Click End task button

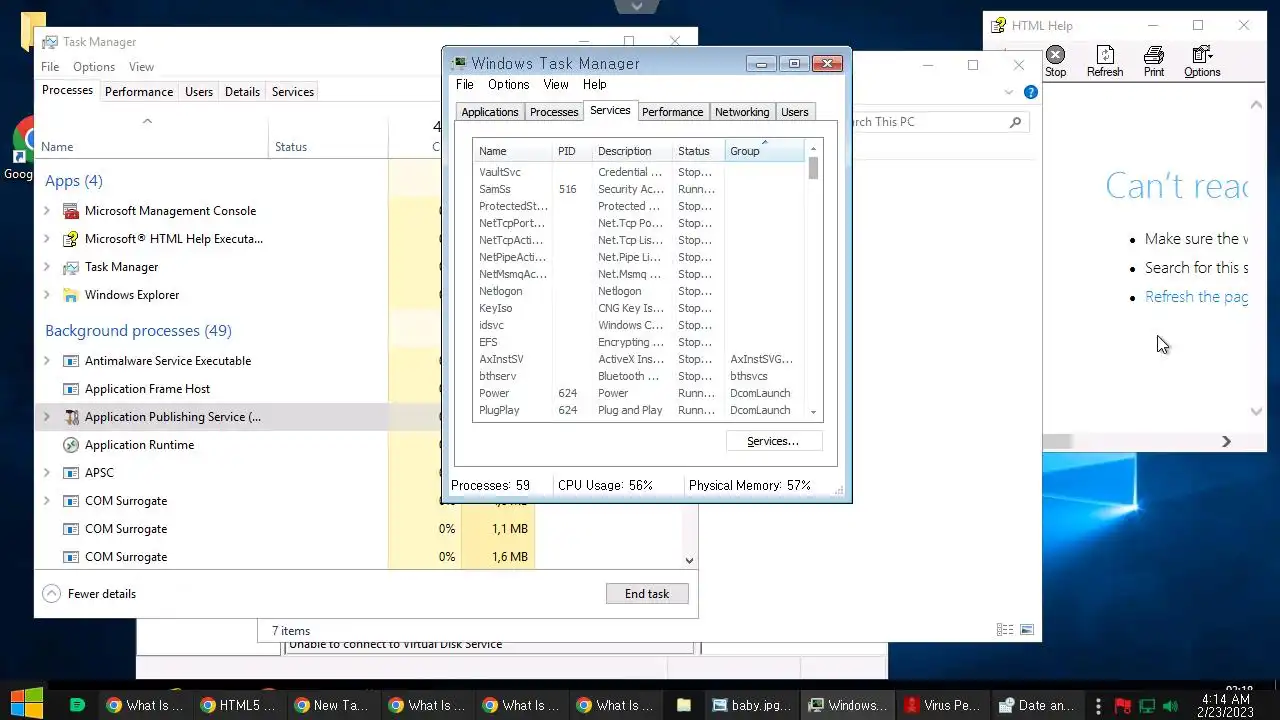tap(647, 594)
